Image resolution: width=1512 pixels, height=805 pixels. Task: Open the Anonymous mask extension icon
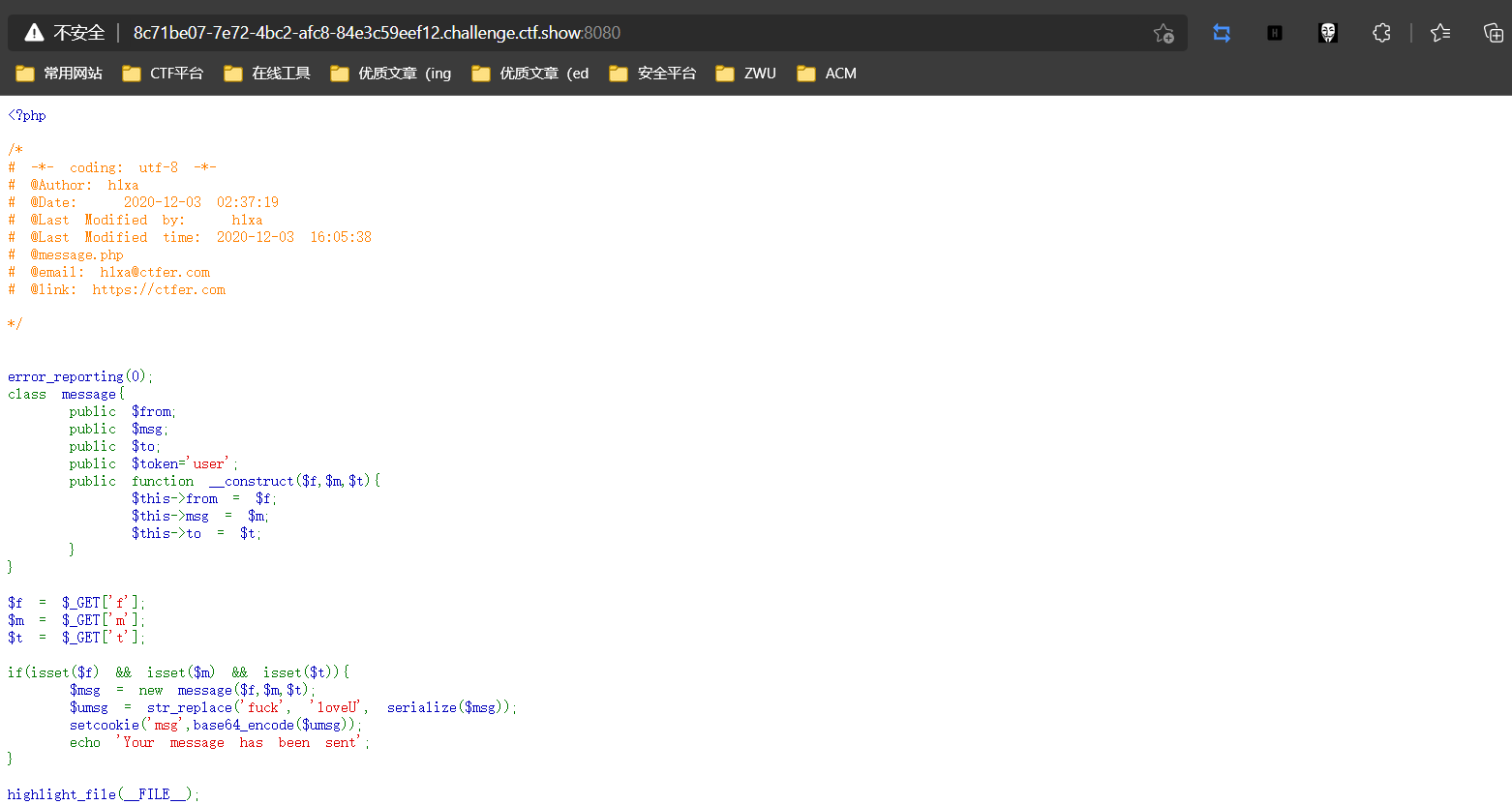pyautogui.click(x=1328, y=33)
